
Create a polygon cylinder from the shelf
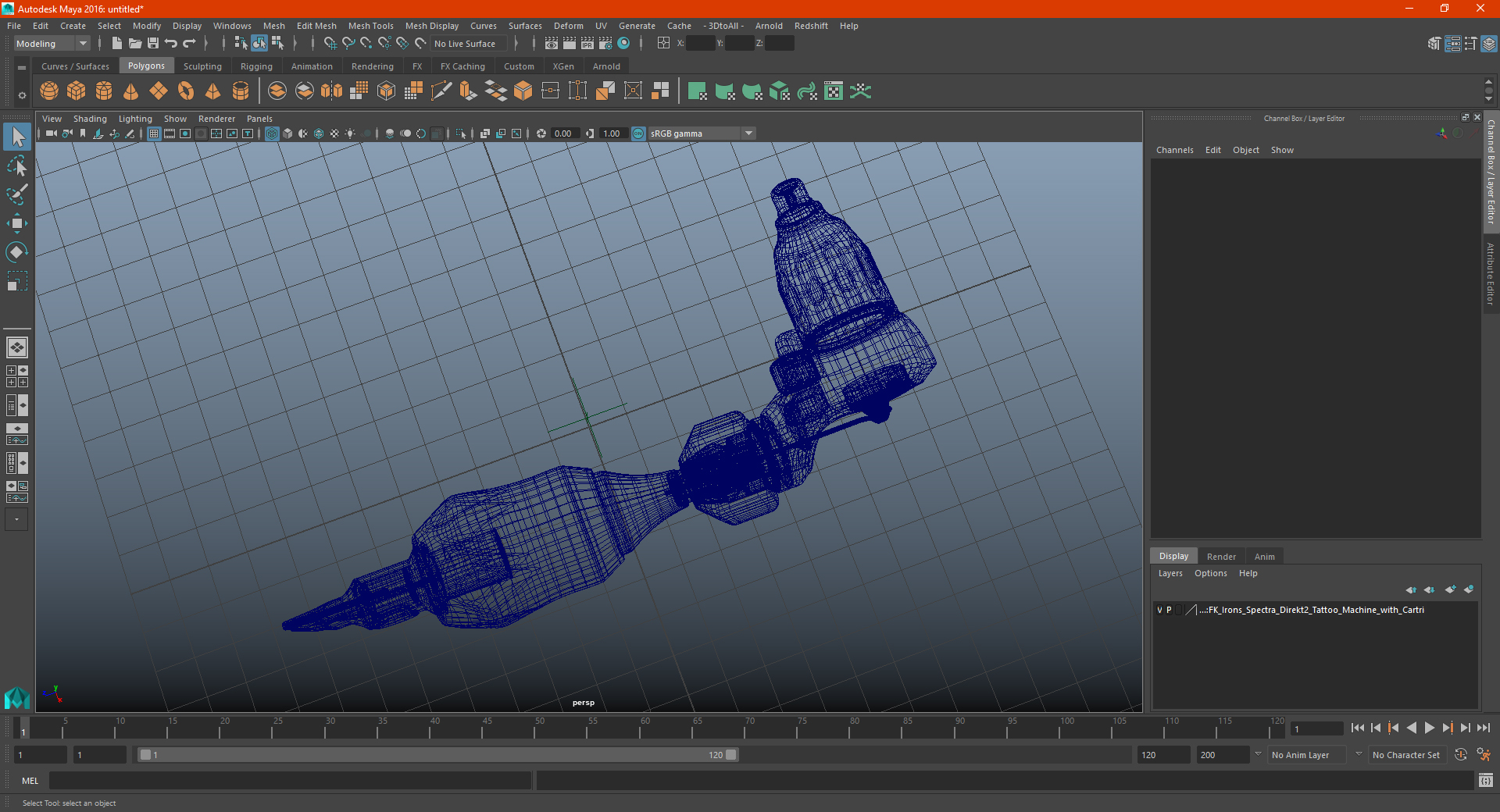point(104,91)
